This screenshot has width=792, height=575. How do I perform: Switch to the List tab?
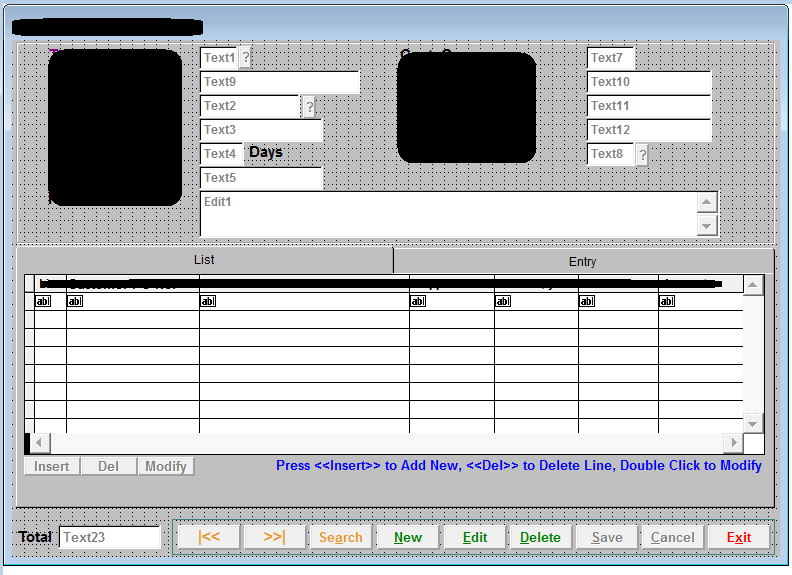coord(204,260)
